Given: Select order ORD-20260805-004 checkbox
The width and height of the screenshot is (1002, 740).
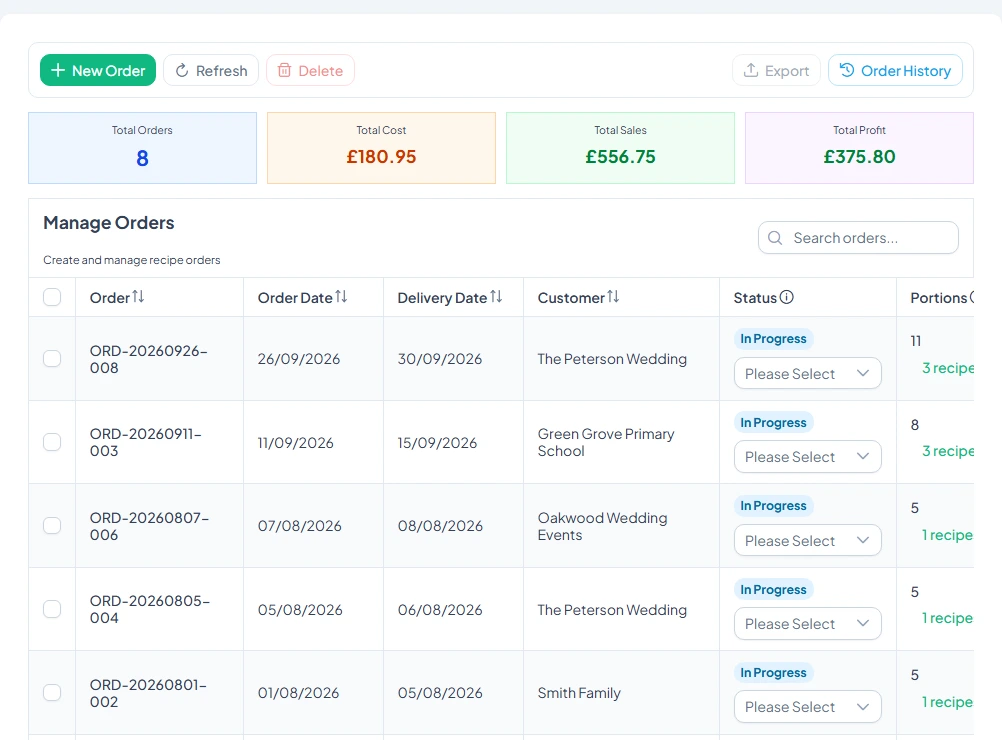Looking at the screenshot, I should click(x=52, y=609).
